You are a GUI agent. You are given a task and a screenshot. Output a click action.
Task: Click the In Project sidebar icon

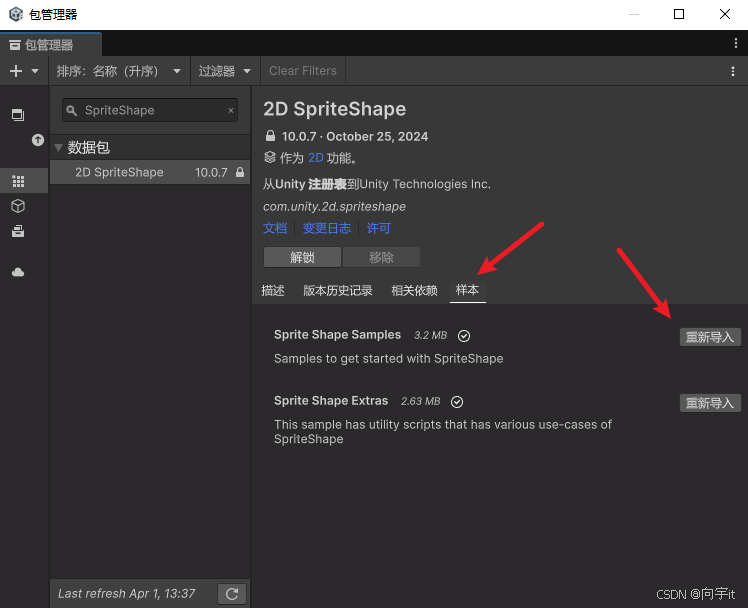(18, 115)
